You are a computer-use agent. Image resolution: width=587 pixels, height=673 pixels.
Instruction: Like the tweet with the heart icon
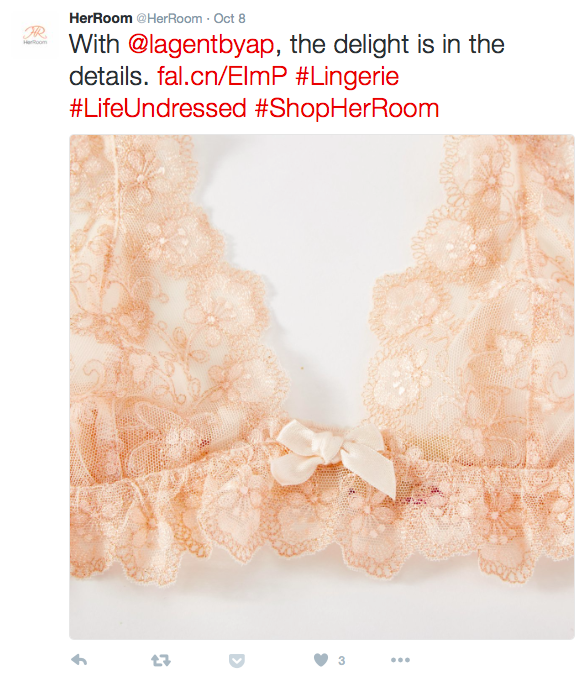click(x=321, y=660)
